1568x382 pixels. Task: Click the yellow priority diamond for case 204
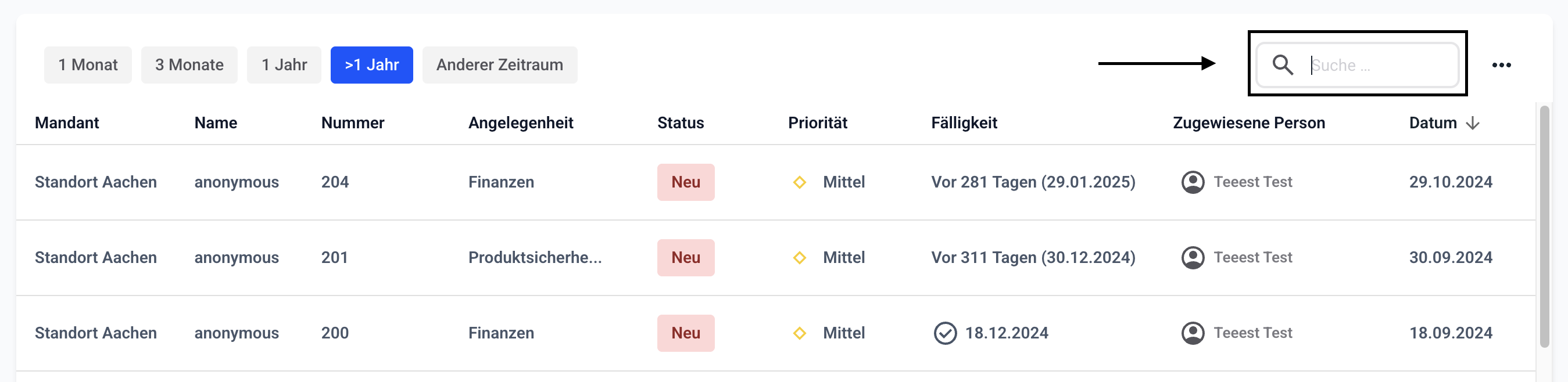pos(799,182)
